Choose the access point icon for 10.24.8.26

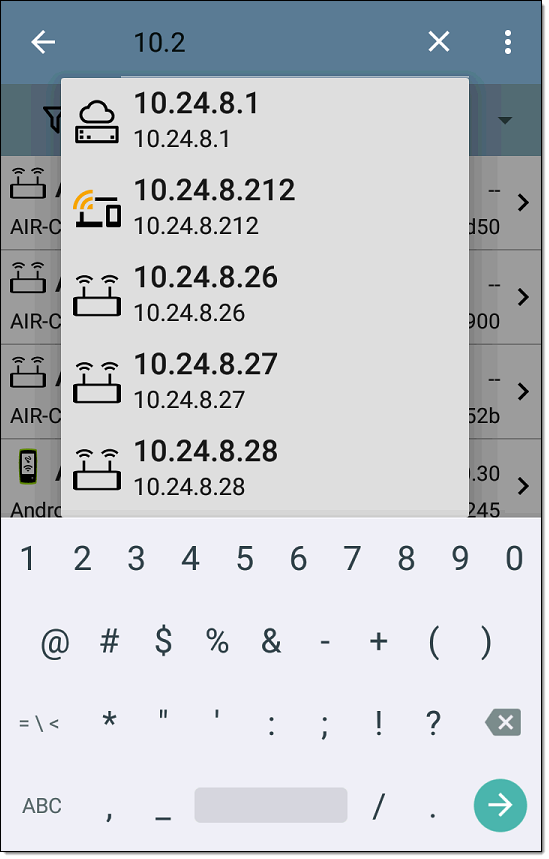[x=97, y=296]
